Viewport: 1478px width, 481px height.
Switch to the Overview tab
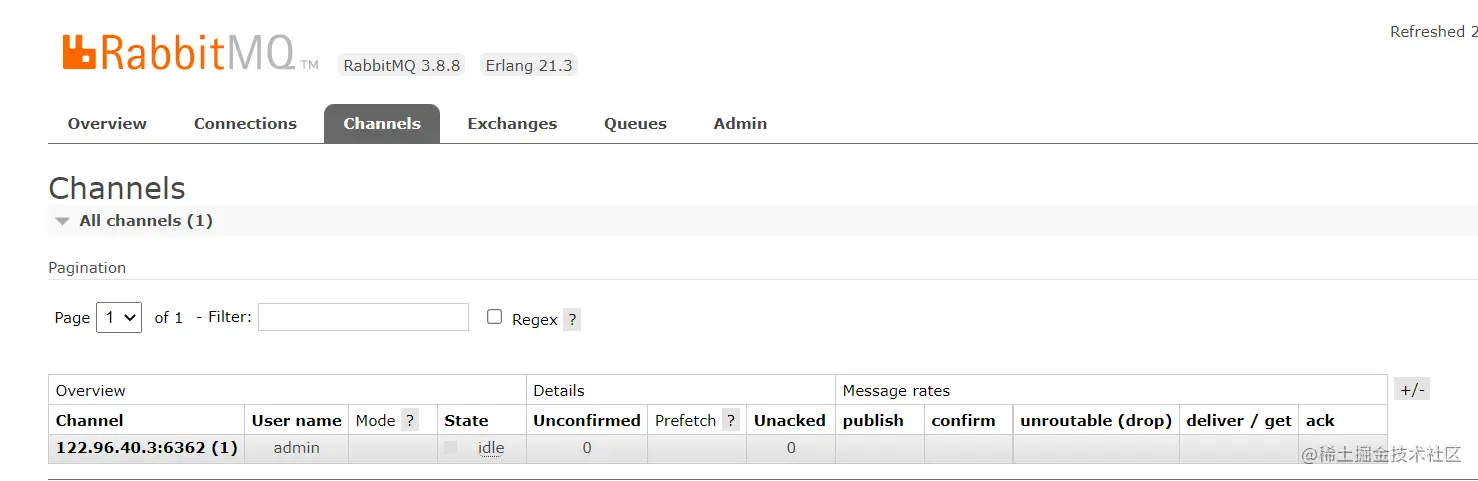107,124
